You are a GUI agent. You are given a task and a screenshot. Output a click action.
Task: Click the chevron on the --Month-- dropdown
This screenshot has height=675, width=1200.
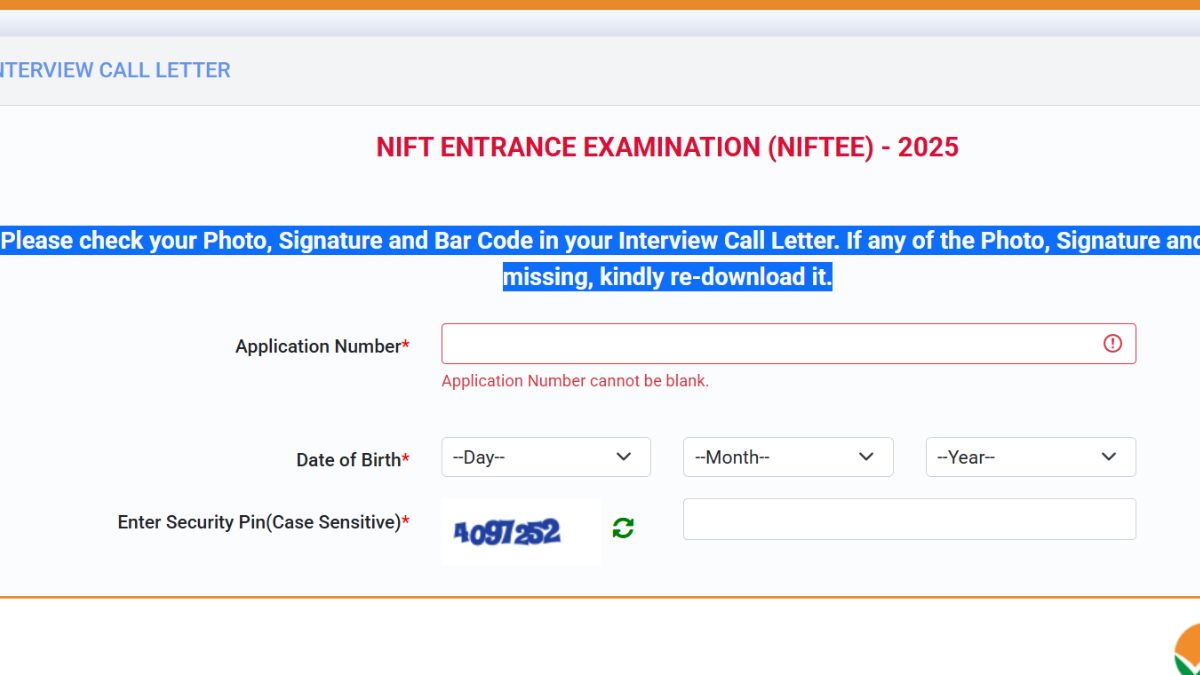click(x=866, y=456)
